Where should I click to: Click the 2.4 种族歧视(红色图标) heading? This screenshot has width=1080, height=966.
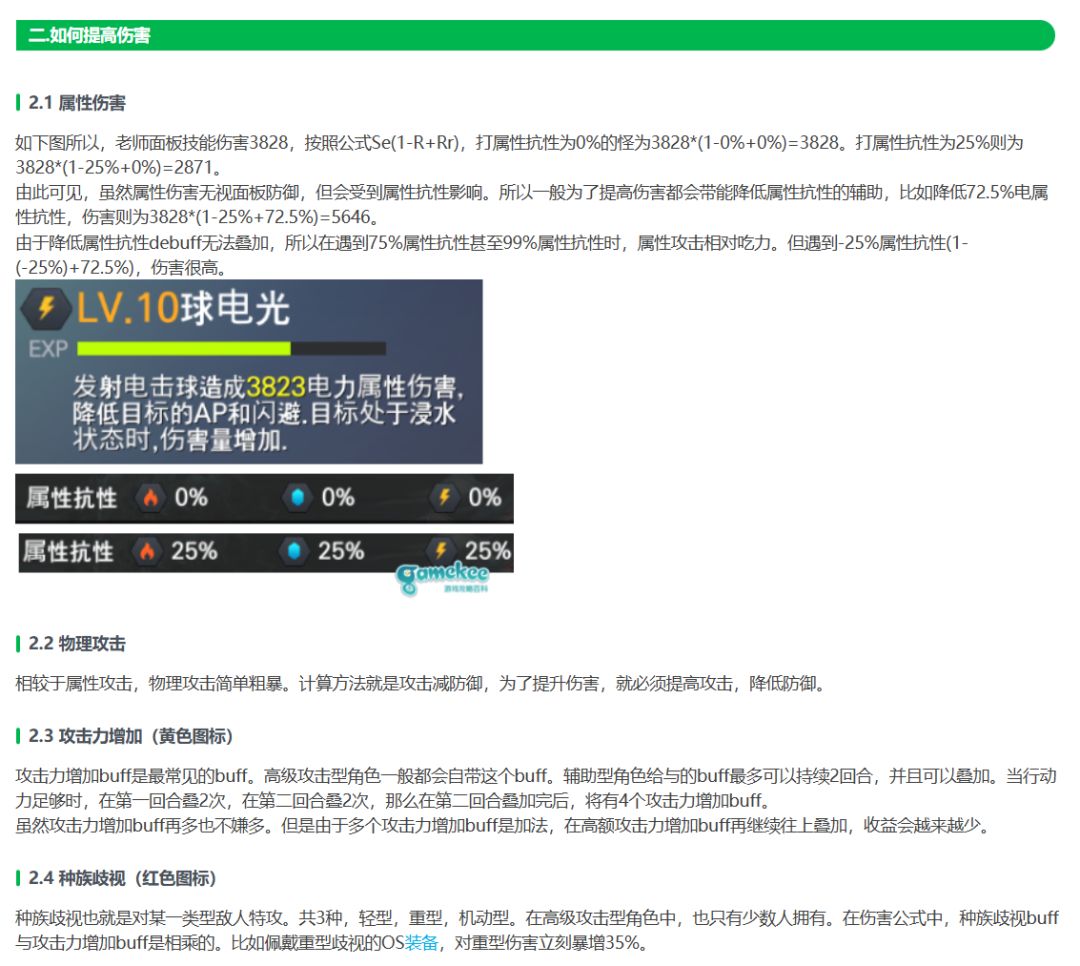click(123, 878)
